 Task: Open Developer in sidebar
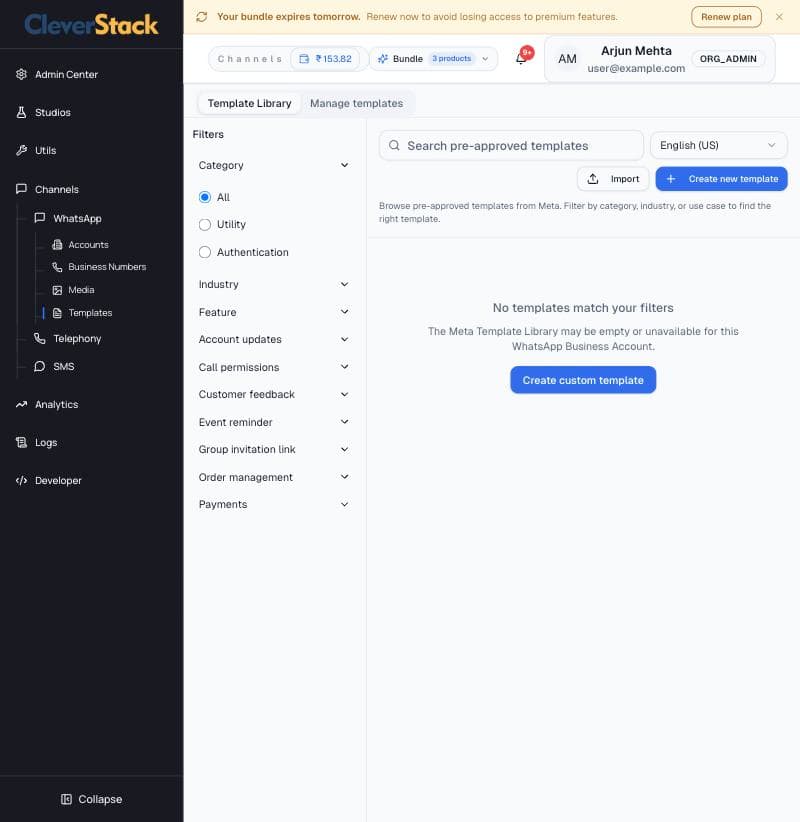click(58, 480)
